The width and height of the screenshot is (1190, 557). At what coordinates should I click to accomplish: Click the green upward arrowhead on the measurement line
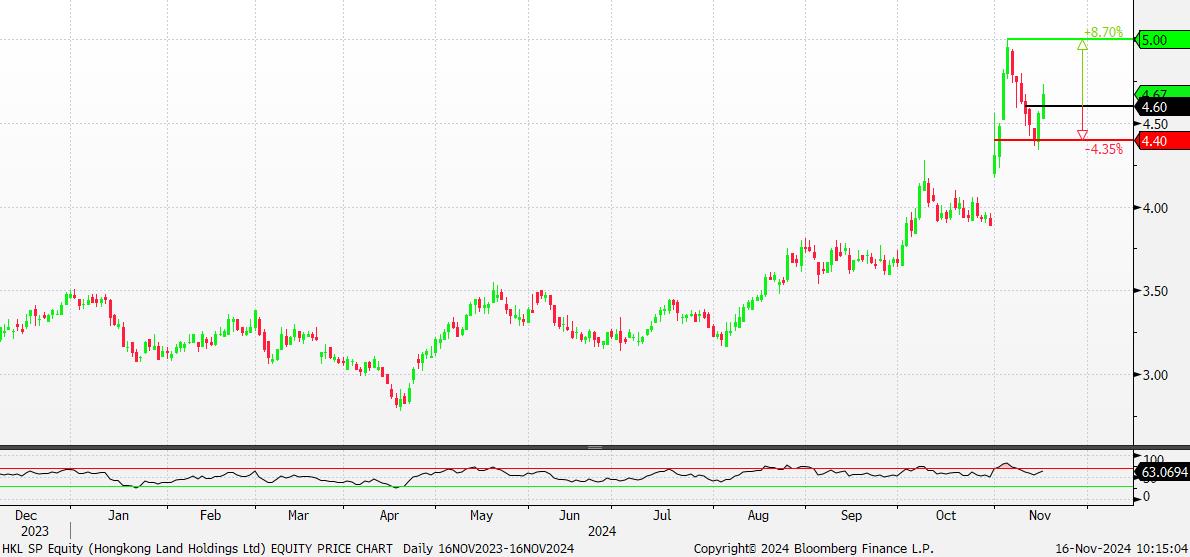click(x=1082, y=45)
